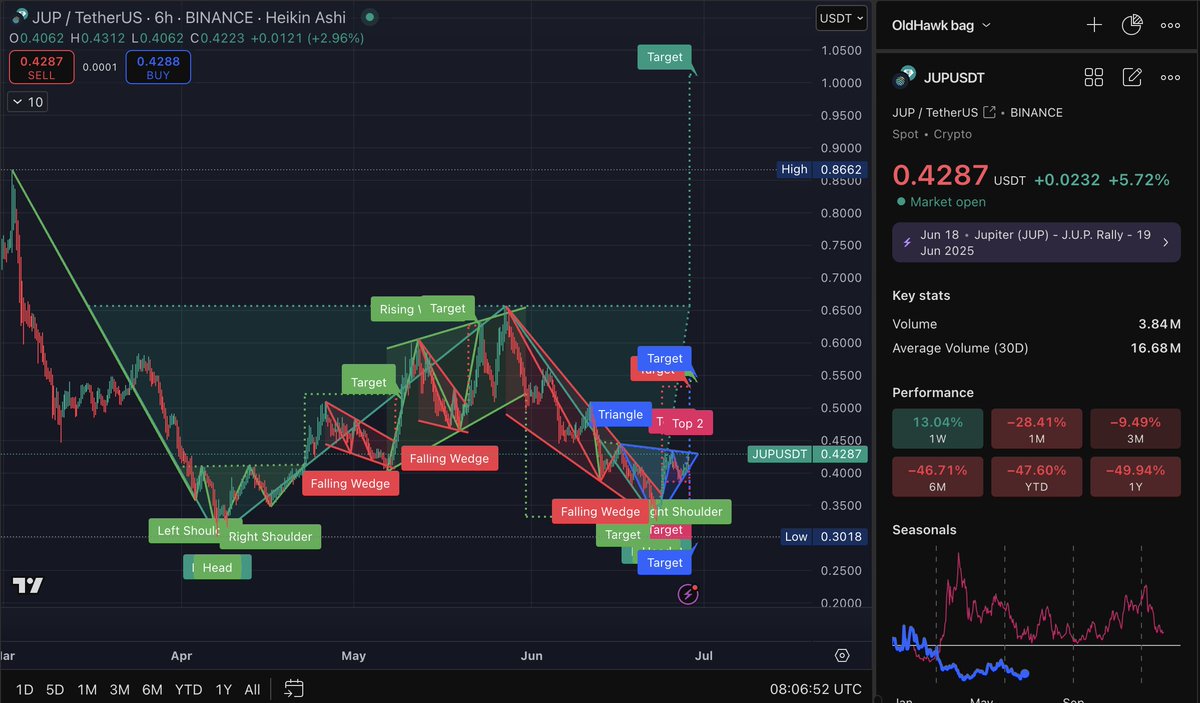Click the 1Y performance tile −49.94%
1200x703 pixels.
click(x=1135, y=477)
